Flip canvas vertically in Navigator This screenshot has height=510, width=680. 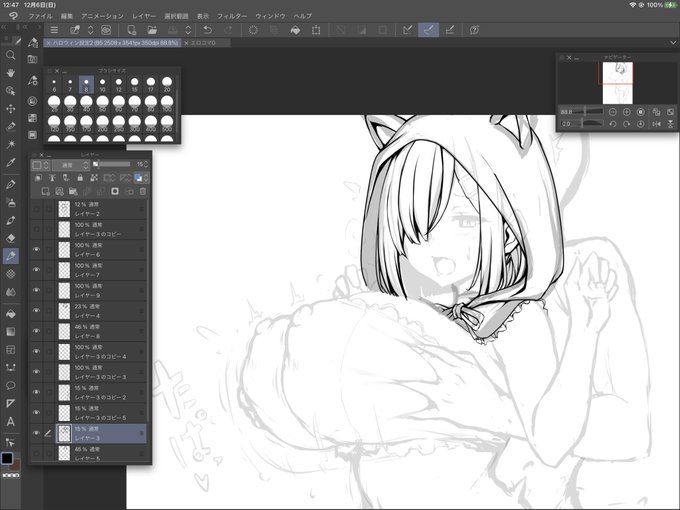[670, 124]
